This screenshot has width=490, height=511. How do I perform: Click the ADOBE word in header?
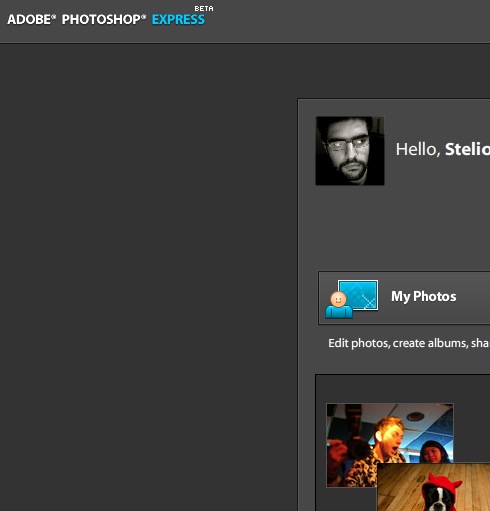coord(29,20)
